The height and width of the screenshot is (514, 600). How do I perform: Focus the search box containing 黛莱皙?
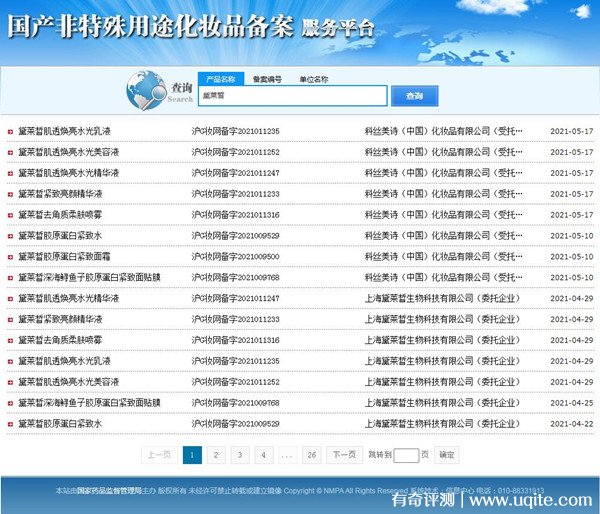pyautogui.click(x=291, y=95)
